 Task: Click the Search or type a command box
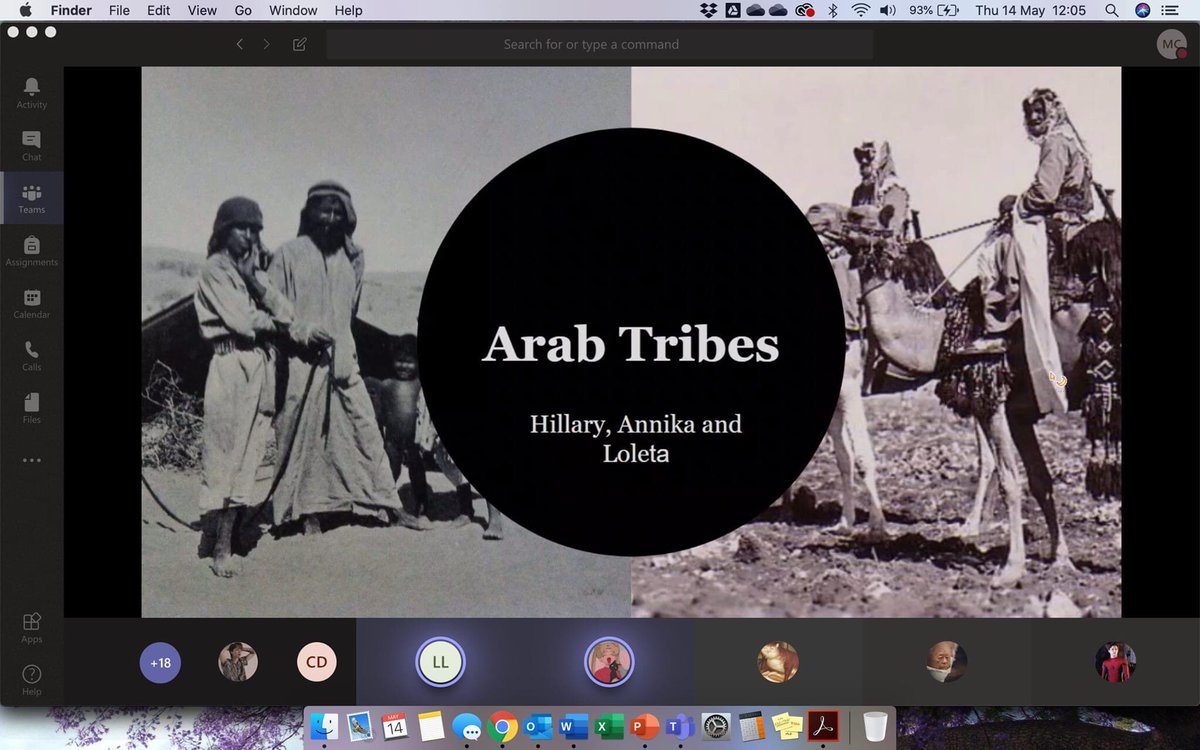pyautogui.click(x=599, y=44)
